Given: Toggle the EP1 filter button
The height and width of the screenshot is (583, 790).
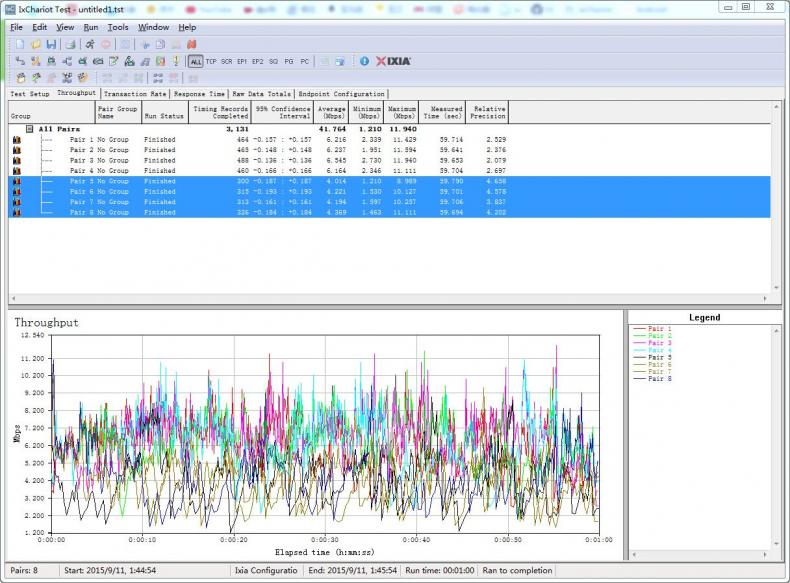Looking at the screenshot, I should click(242, 61).
